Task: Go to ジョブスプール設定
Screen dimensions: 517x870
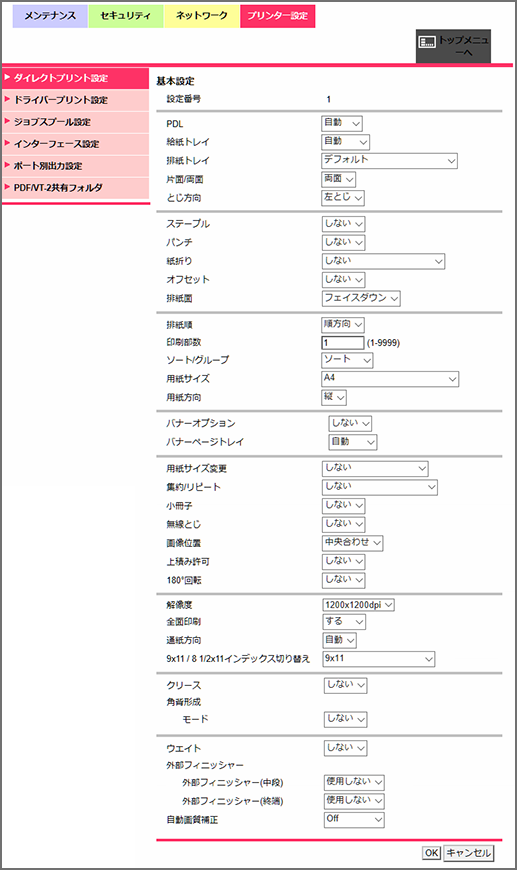Action: tap(75, 122)
